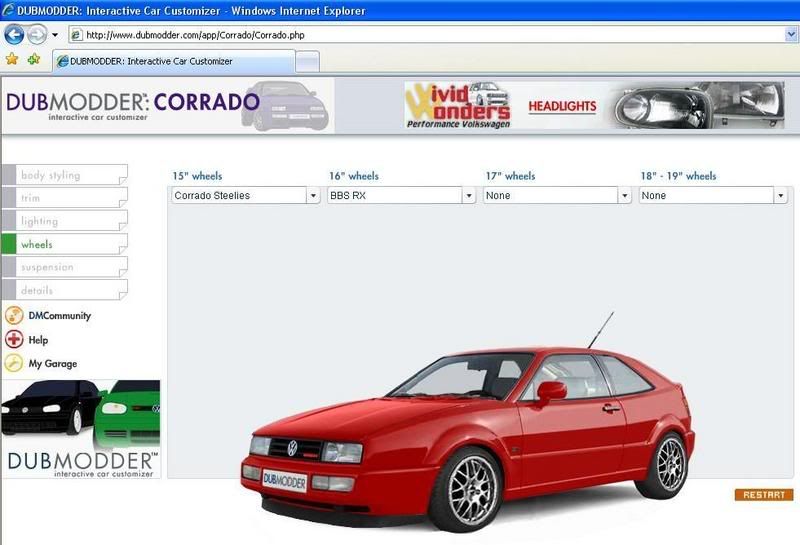This screenshot has width=800, height=545.
Task: Click the browser Forward arrow button
Action: click(37, 35)
